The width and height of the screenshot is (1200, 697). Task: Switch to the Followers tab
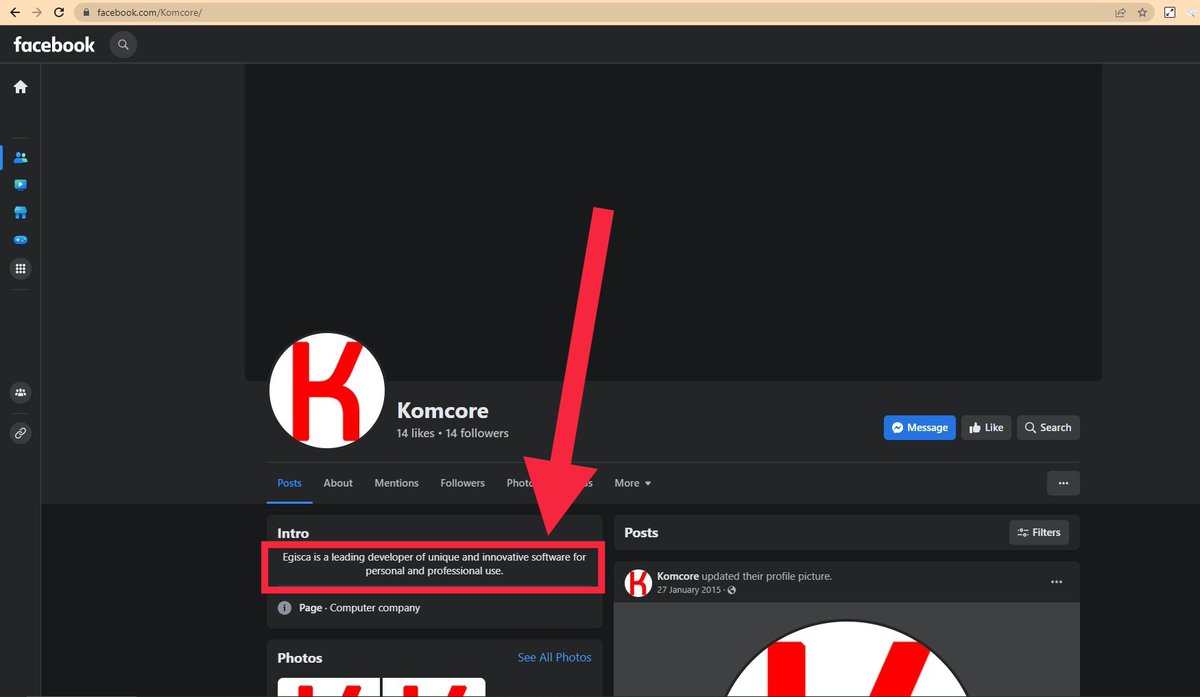tap(462, 483)
